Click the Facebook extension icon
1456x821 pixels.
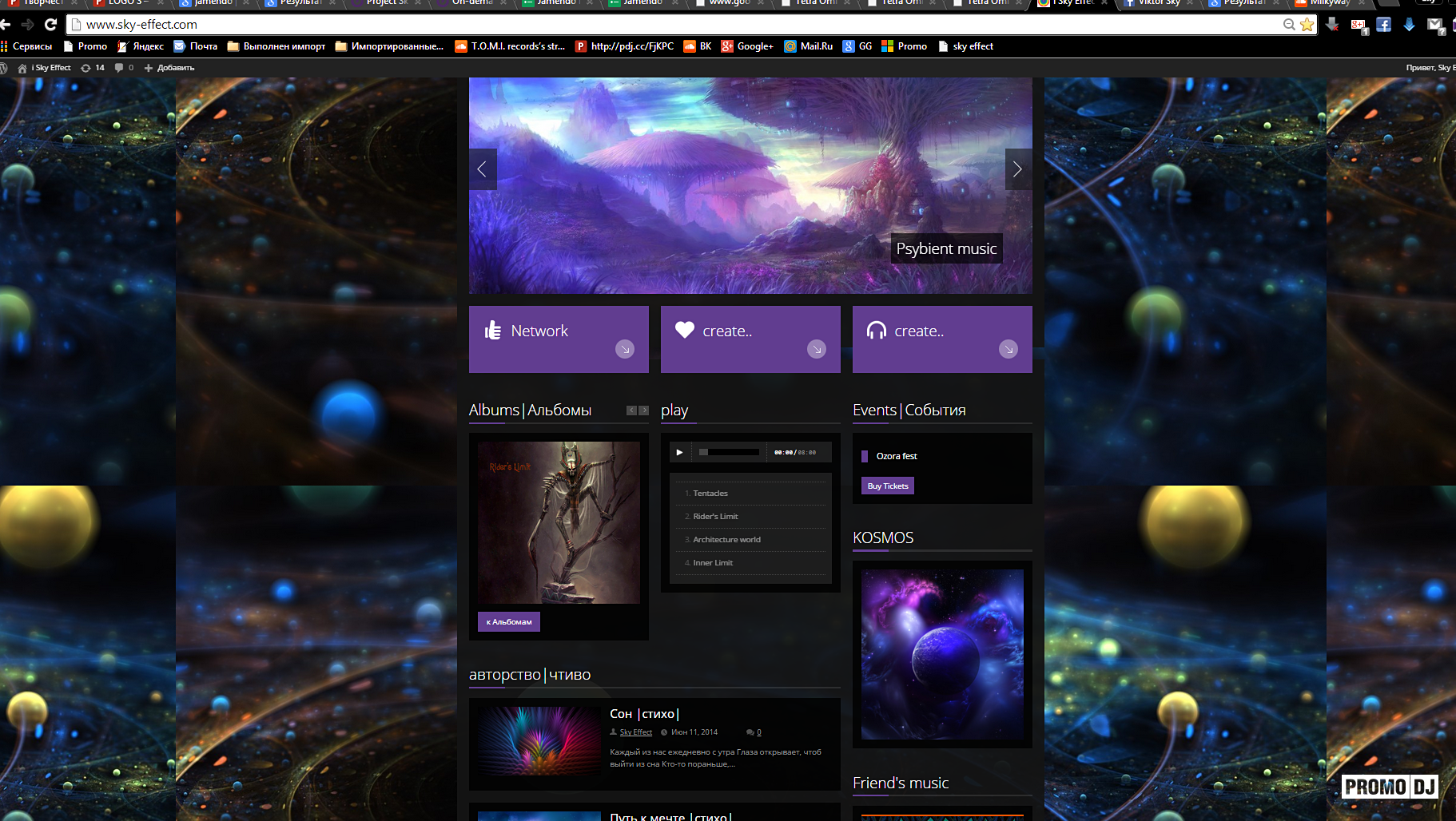click(x=1383, y=25)
